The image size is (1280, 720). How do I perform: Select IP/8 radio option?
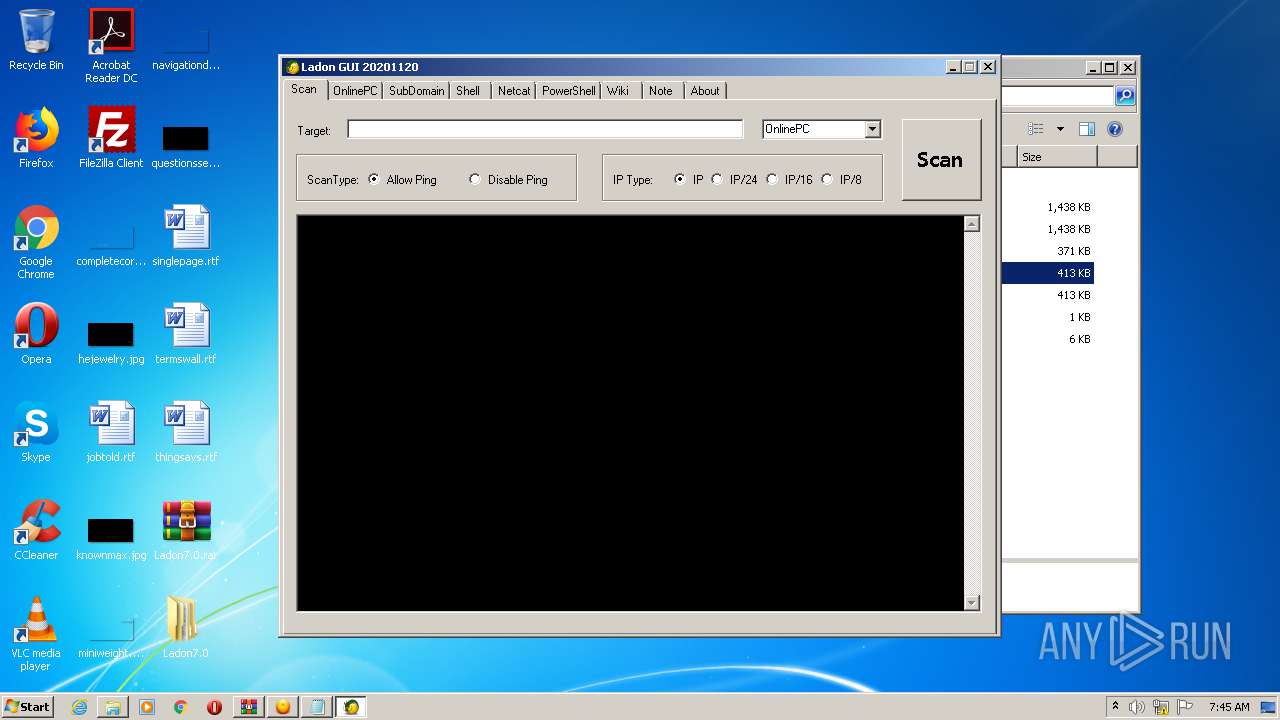point(841,180)
